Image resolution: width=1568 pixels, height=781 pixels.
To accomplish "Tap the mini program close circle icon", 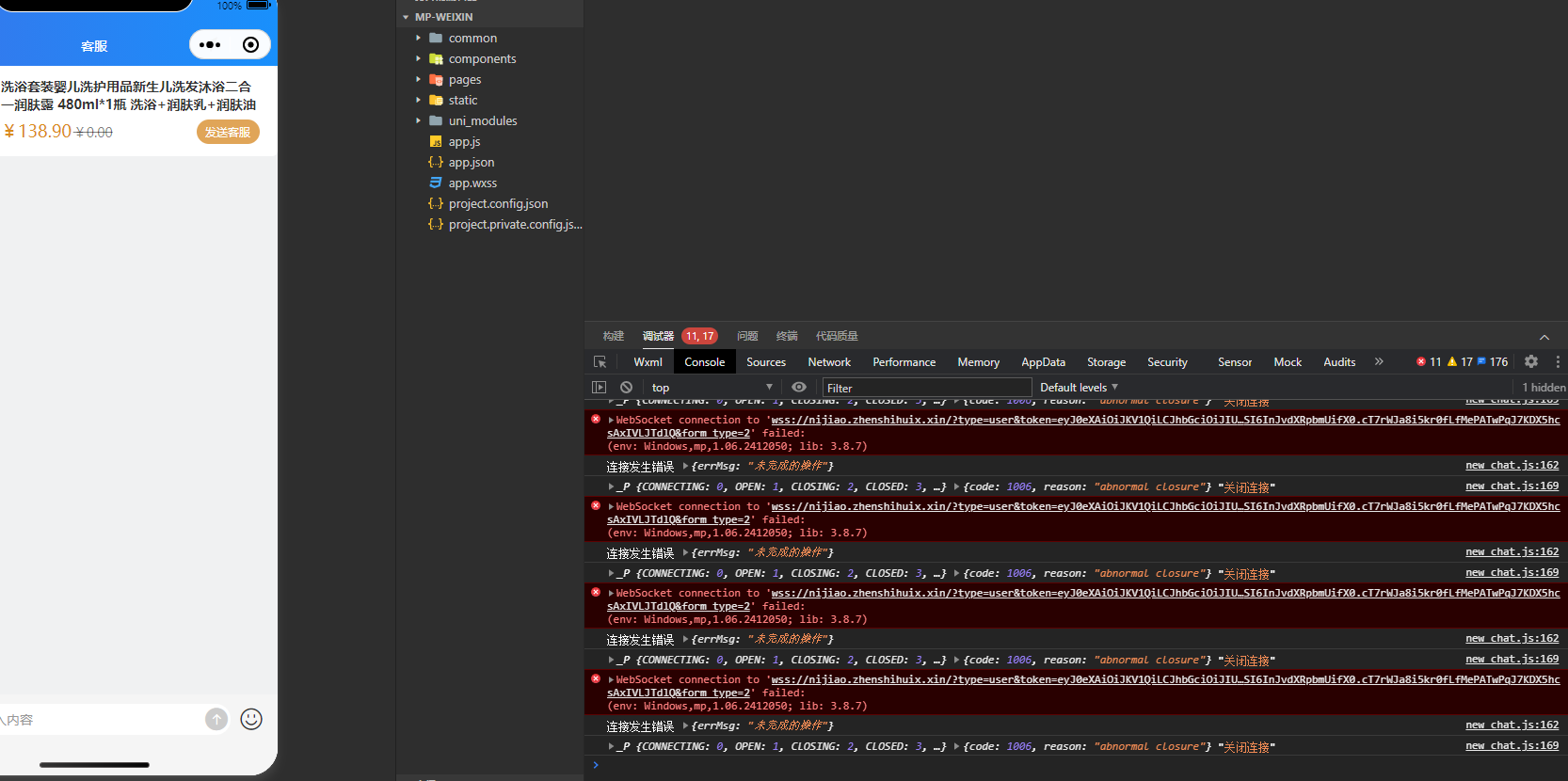I will click(x=250, y=44).
